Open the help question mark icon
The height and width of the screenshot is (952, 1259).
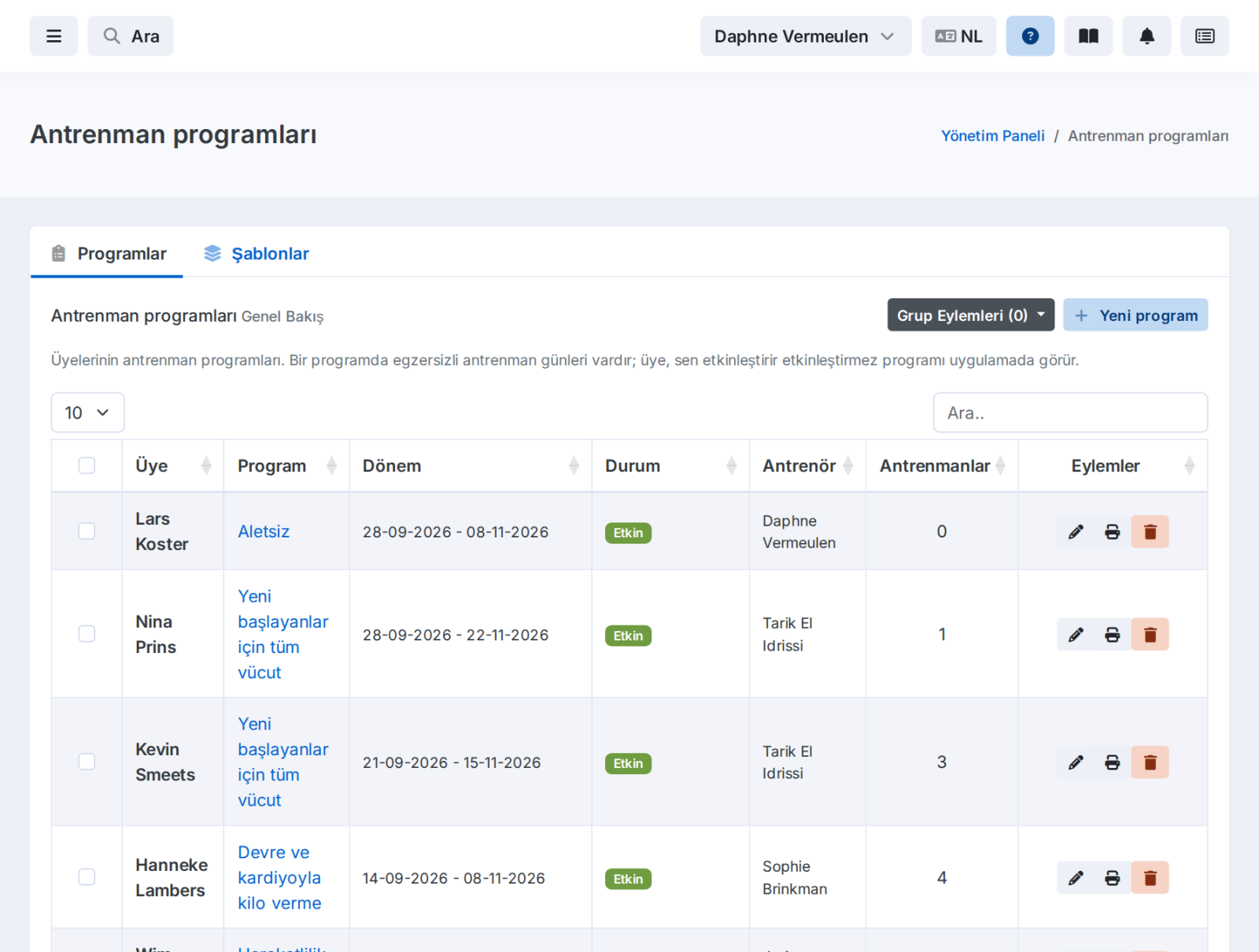coord(1030,36)
